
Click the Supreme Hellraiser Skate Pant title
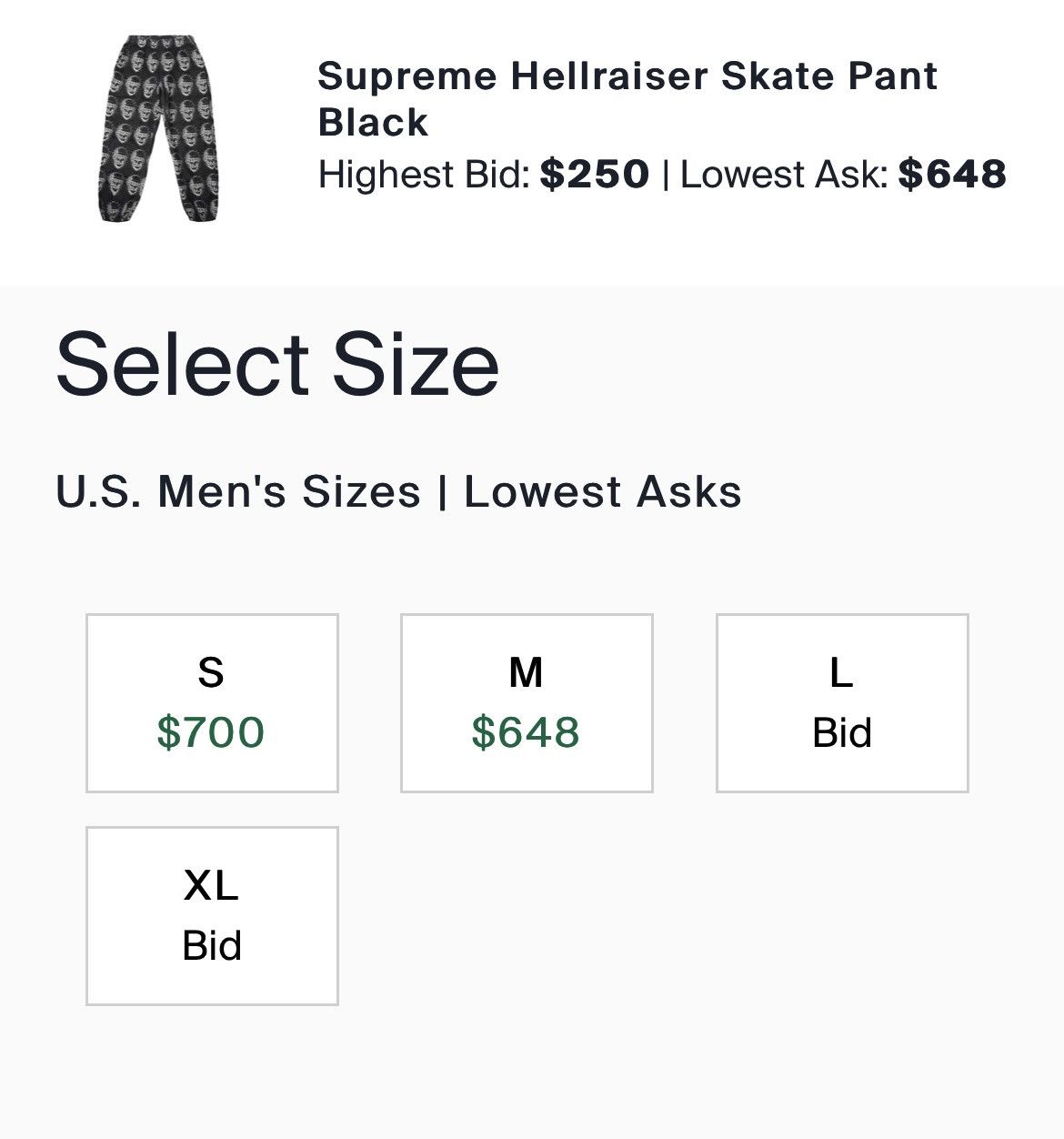(627, 98)
